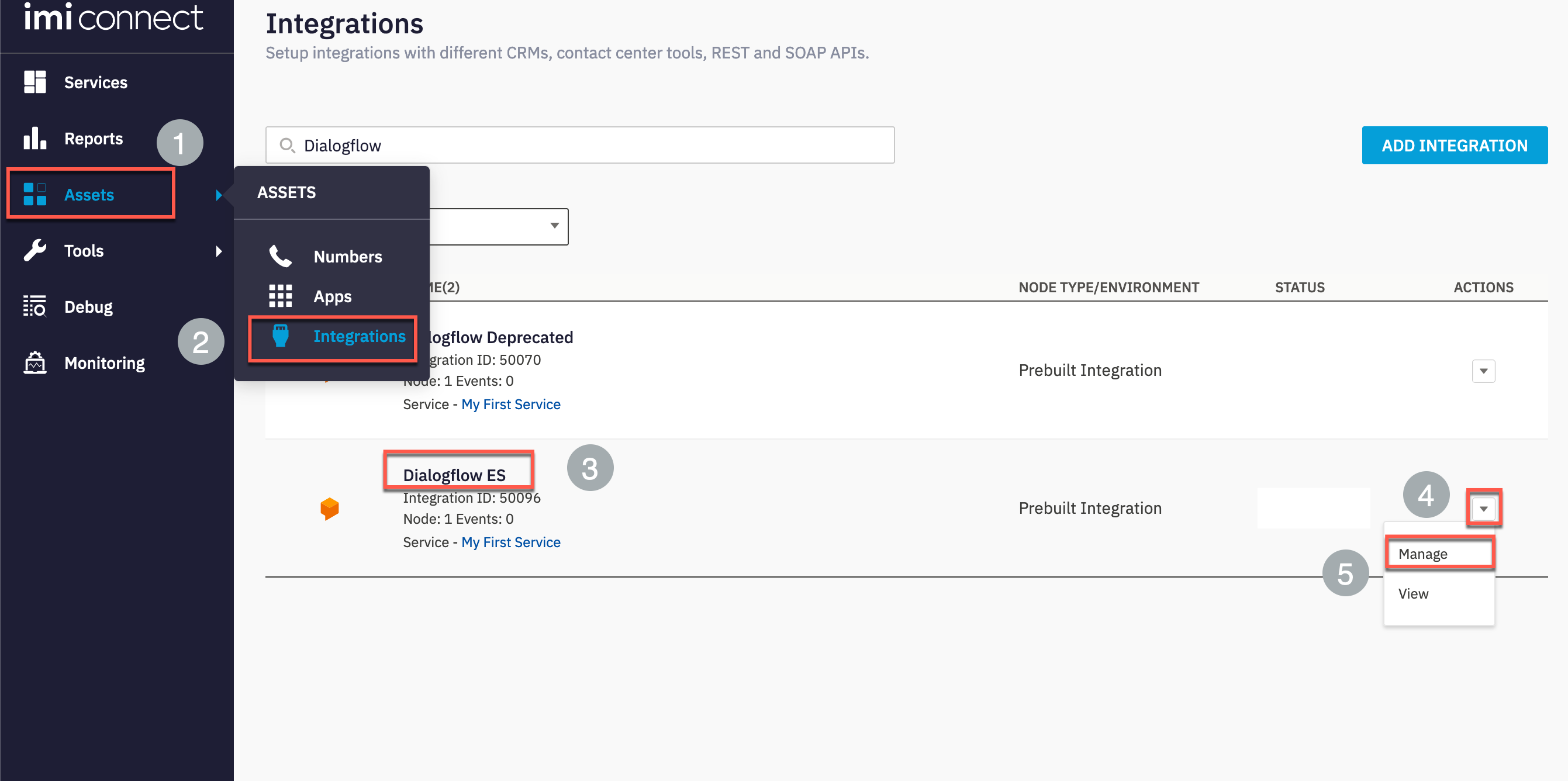Choose Numbers from Assets submenu
1568x781 pixels.
click(x=347, y=256)
